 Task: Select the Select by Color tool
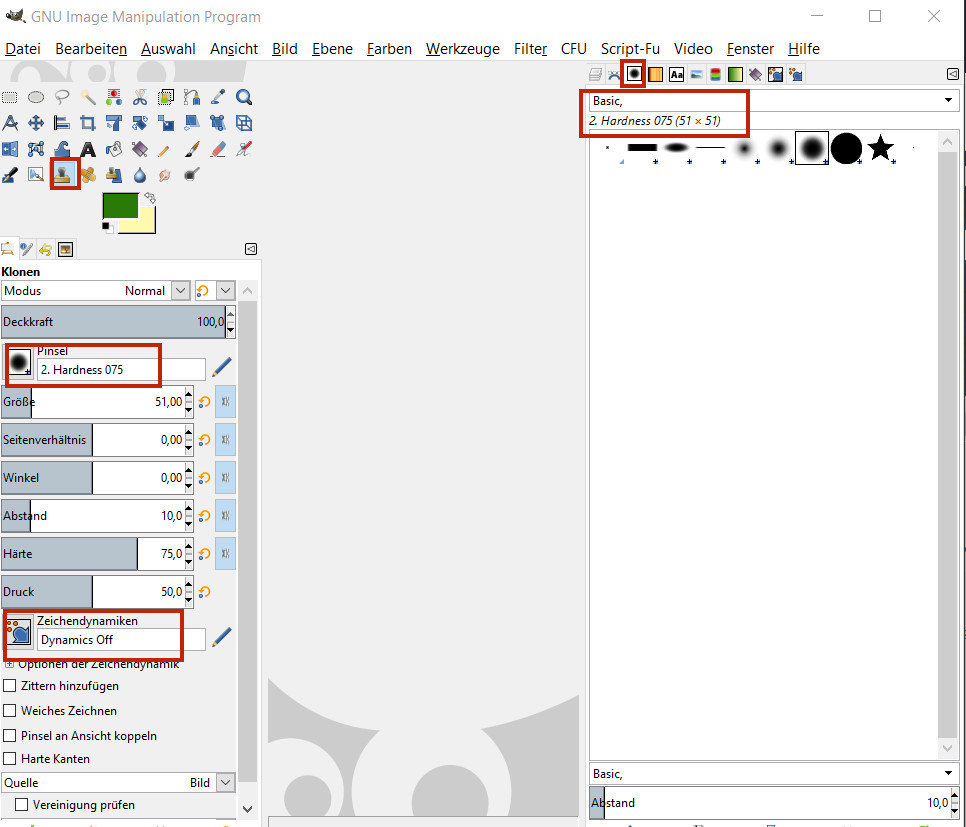pyautogui.click(x=114, y=97)
